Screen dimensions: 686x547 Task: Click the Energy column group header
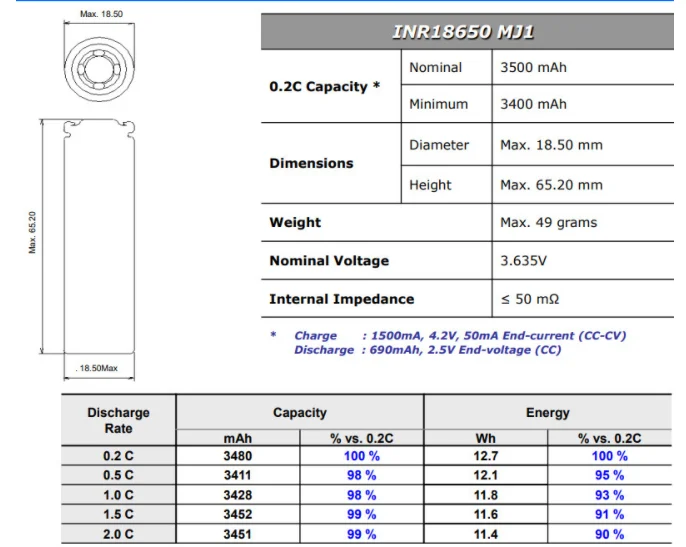547,412
